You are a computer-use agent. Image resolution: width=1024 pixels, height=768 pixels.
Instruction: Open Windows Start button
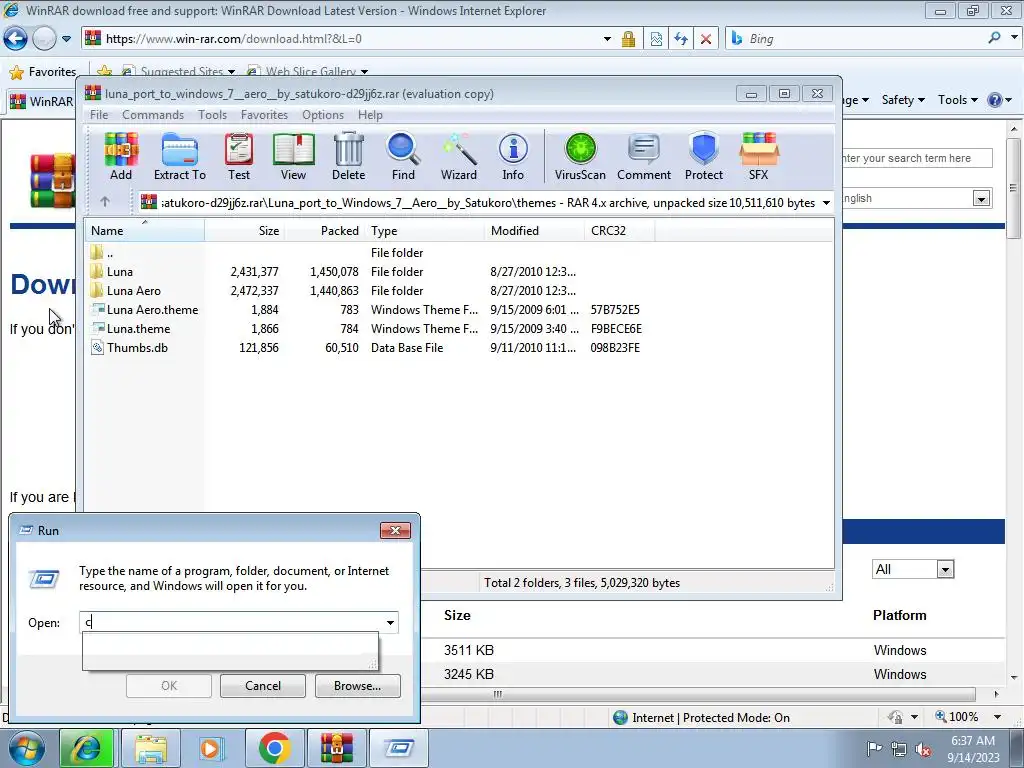point(26,748)
